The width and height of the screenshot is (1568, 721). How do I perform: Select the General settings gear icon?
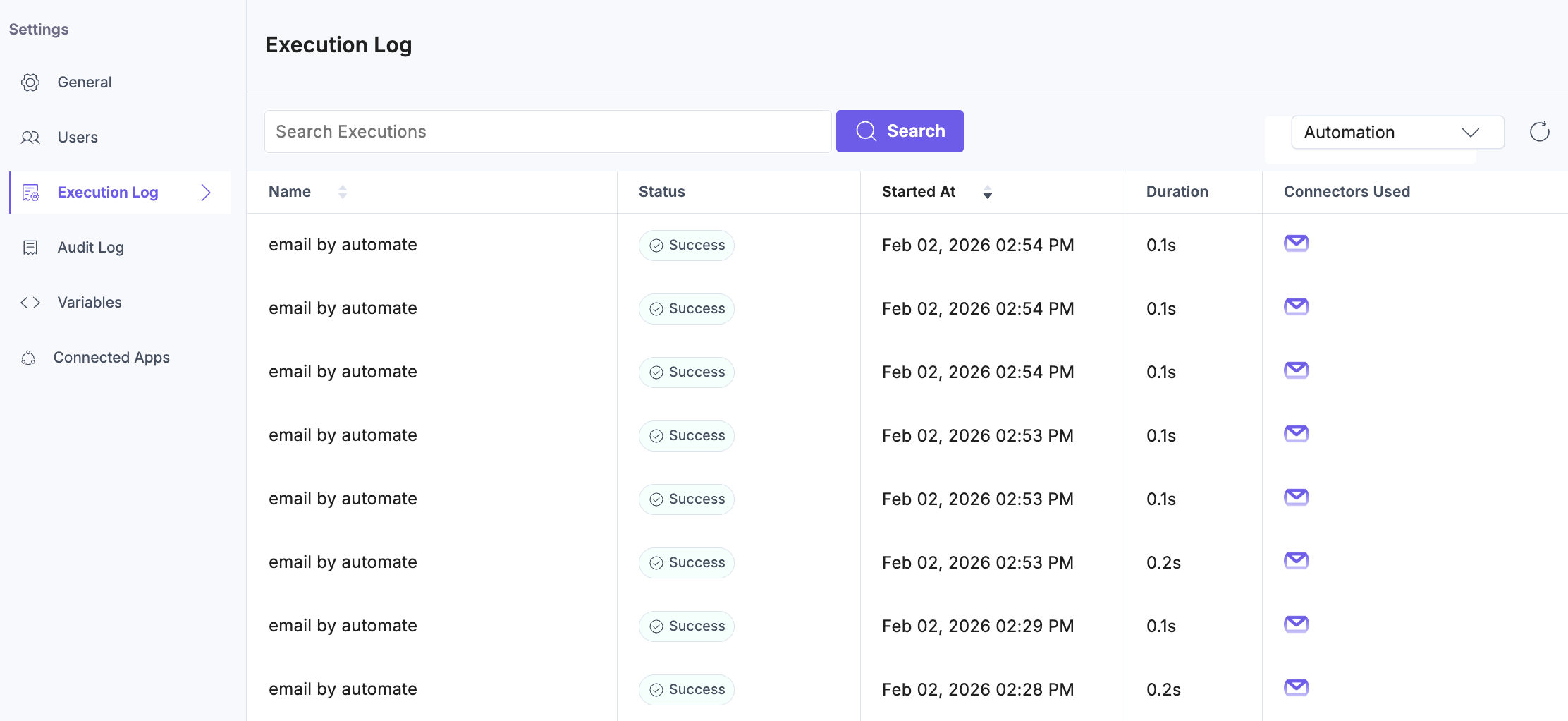30,83
